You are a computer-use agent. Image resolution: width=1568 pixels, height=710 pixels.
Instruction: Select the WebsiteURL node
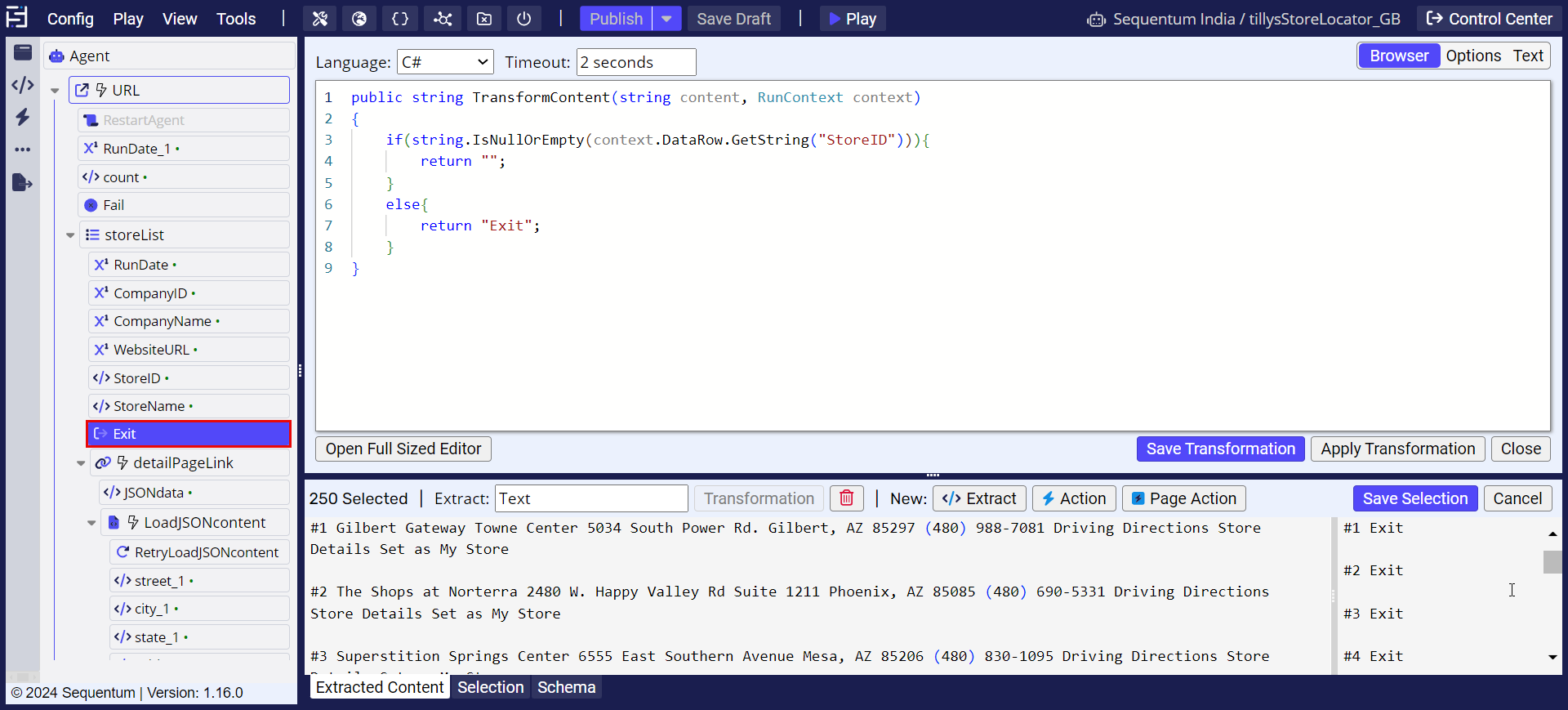189,350
